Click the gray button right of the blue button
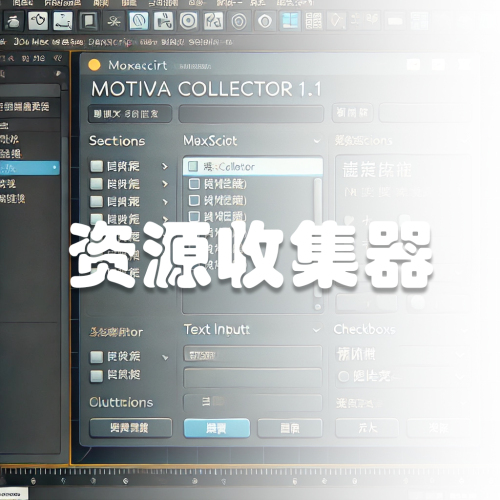 (290, 428)
